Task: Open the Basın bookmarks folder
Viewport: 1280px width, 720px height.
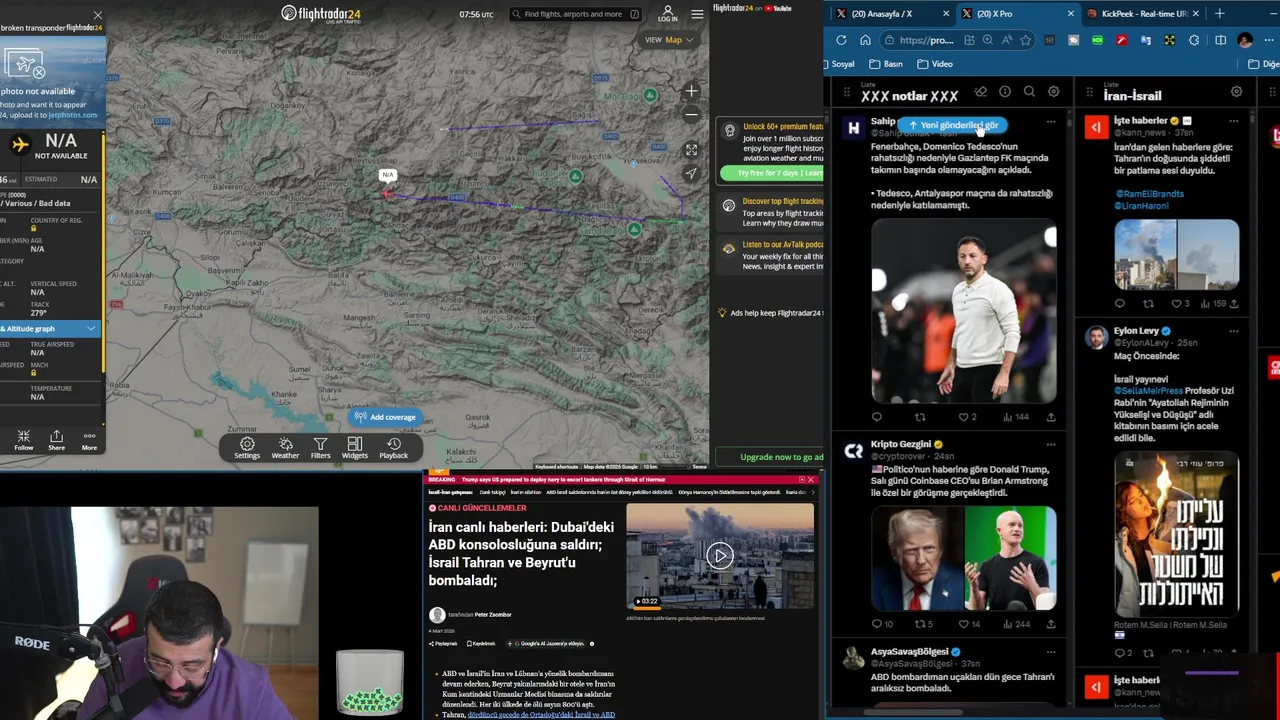Action: click(x=886, y=64)
